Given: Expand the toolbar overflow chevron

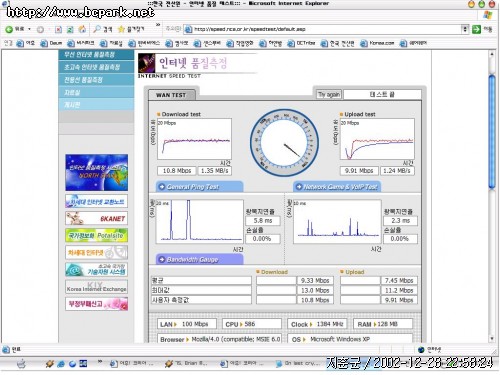Looking at the screenshot, I should pyautogui.click(x=158, y=25).
